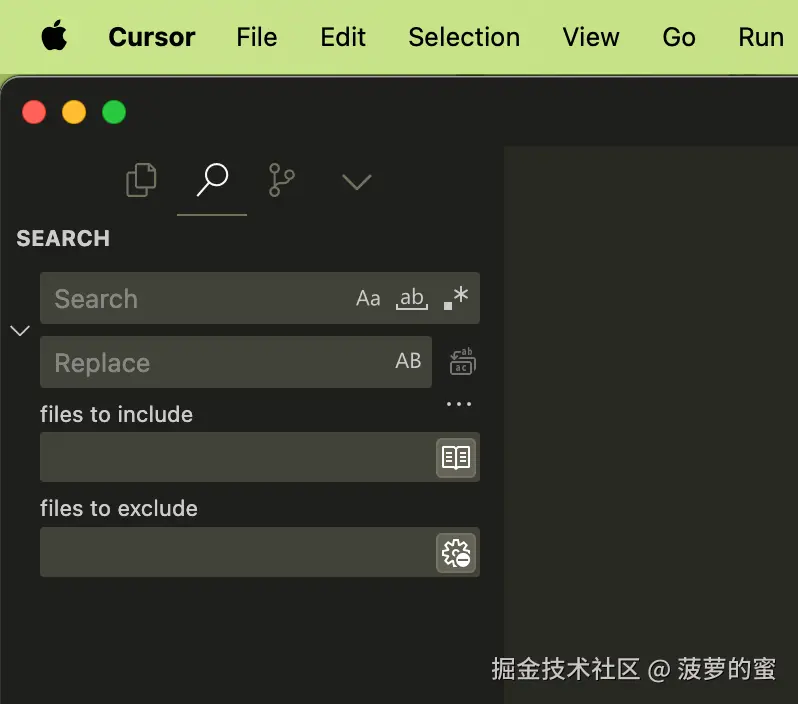Toggle search details three-dots button

[459, 404]
